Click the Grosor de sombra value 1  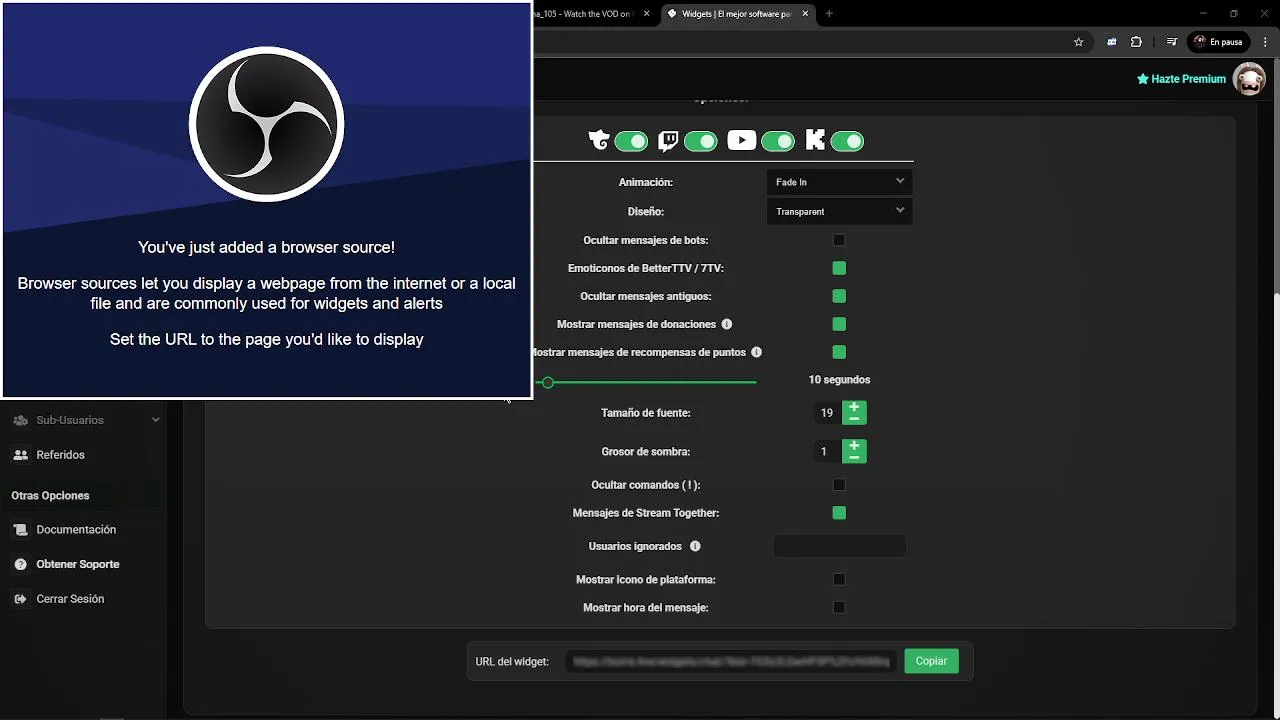(x=827, y=452)
